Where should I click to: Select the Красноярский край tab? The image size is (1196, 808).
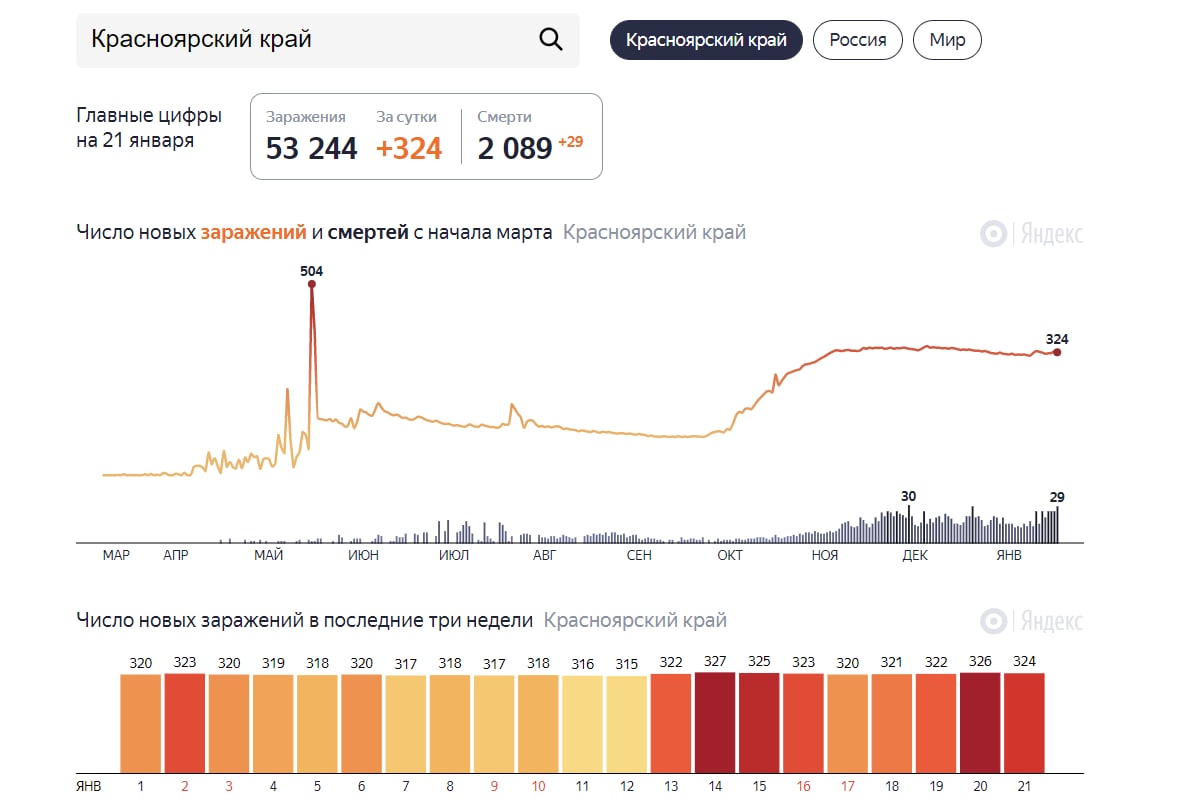point(706,40)
